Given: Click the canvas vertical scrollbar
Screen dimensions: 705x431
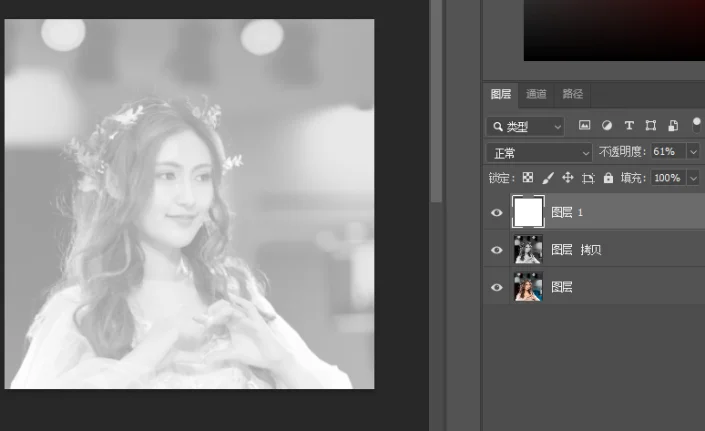Looking at the screenshot, I should click(435, 101).
